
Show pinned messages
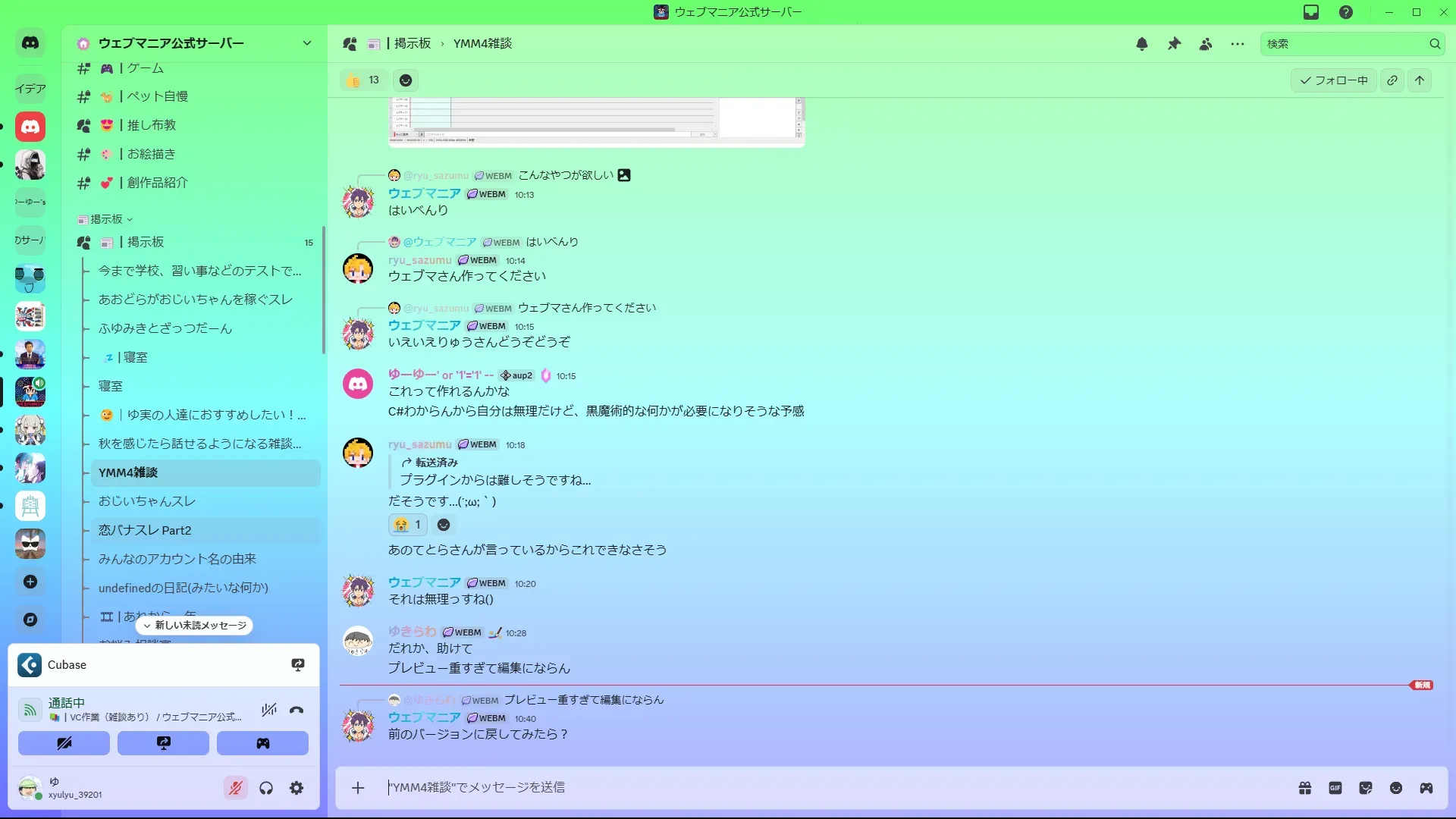click(1174, 44)
